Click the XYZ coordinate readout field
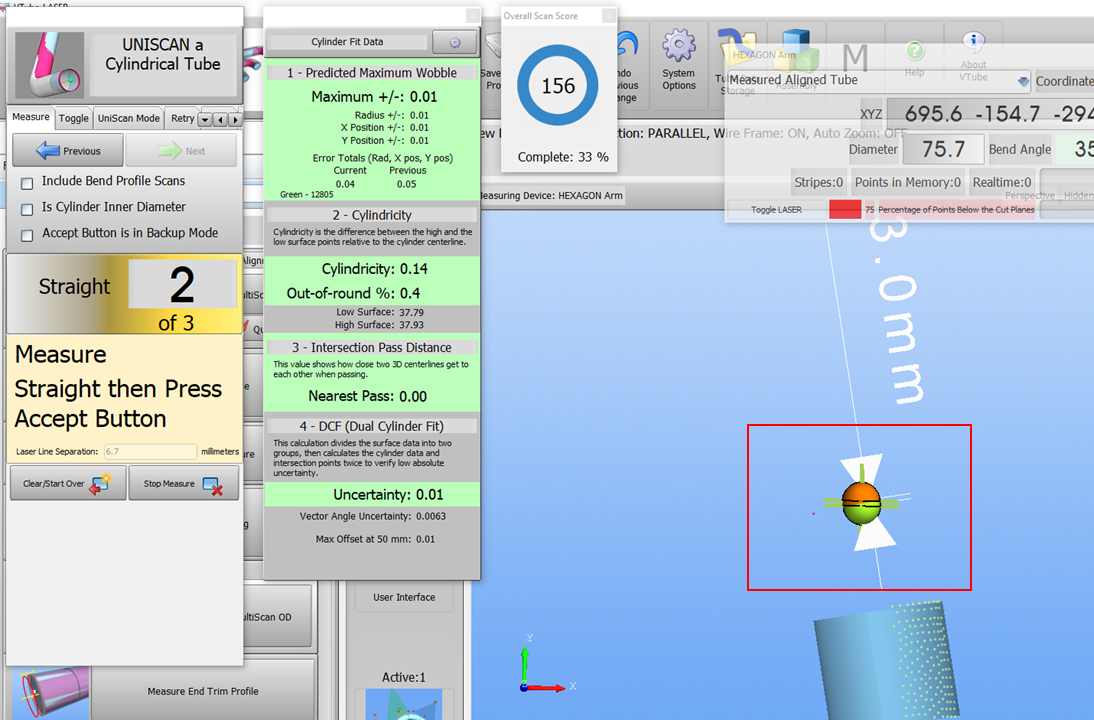The width and height of the screenshot is (1094, 720). 991,114
